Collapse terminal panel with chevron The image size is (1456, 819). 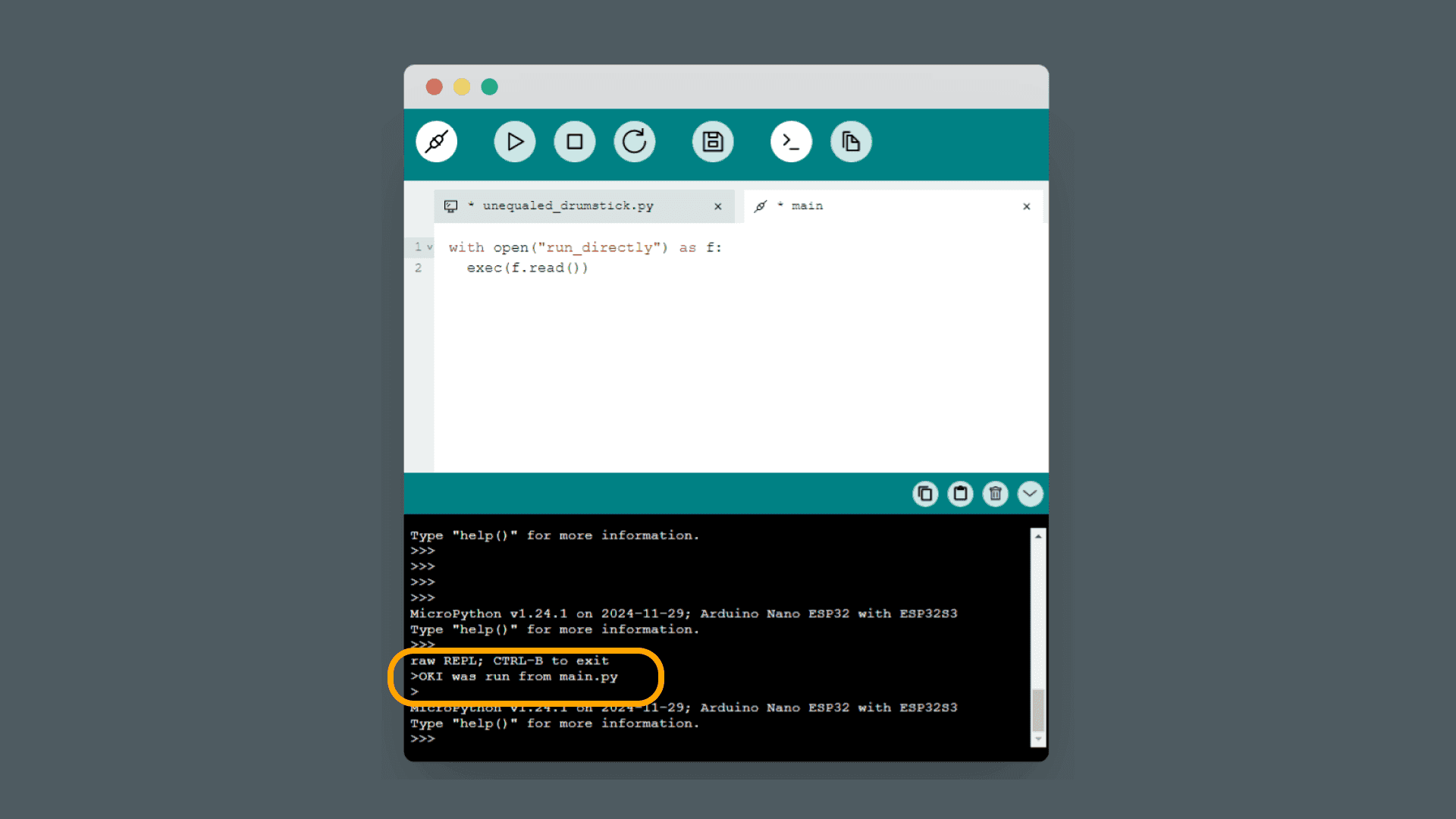(x=1030, y=494)
